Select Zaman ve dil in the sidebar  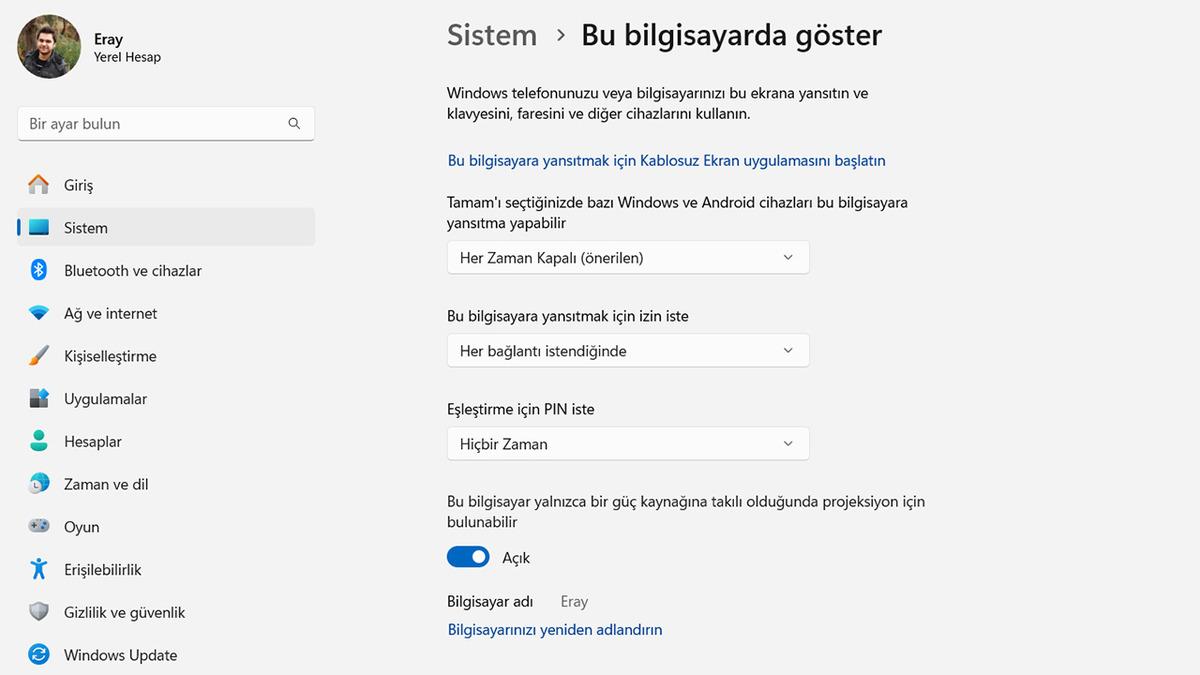[37, 483]
